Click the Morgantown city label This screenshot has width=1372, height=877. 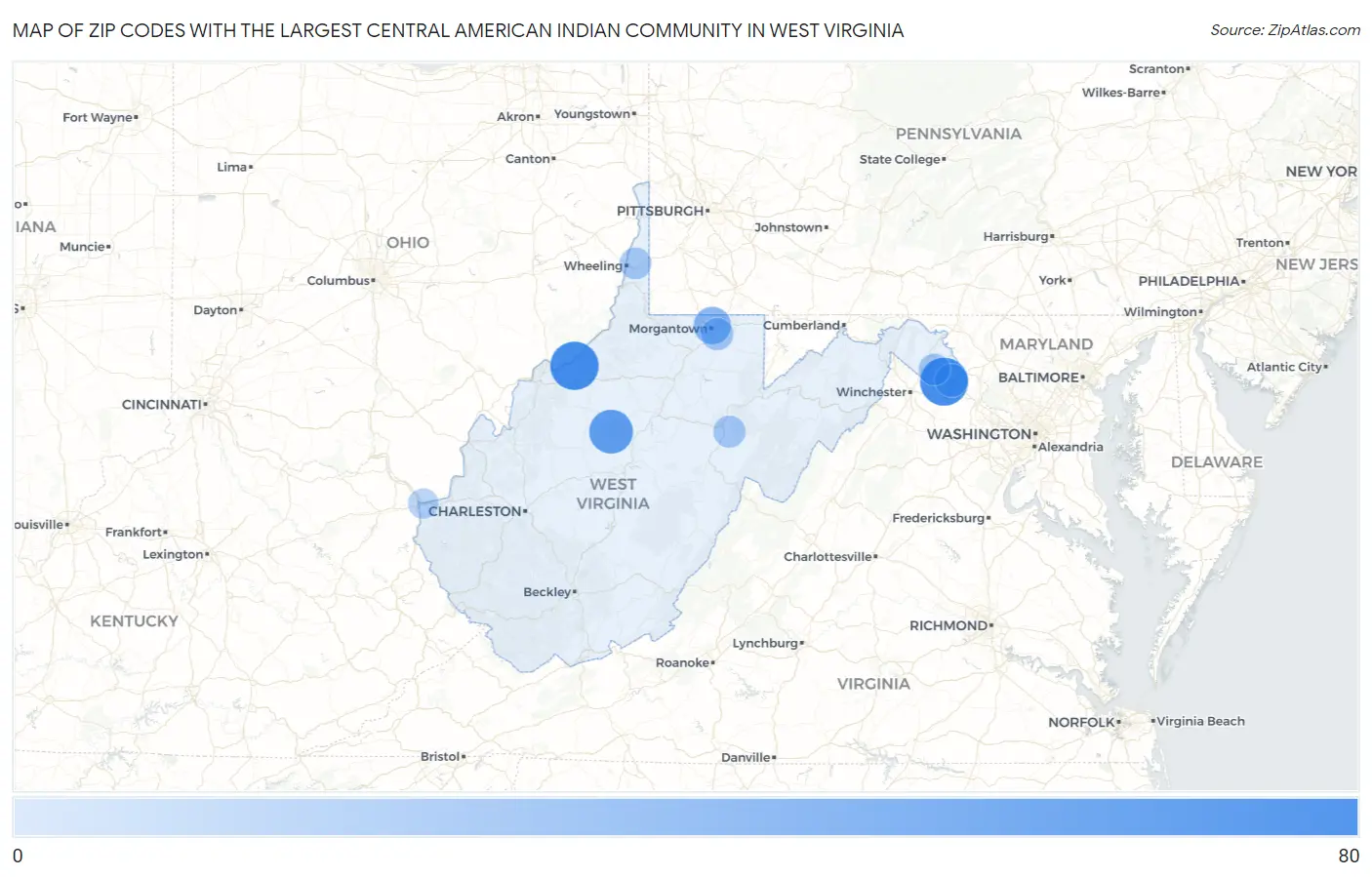pos(668,329)
